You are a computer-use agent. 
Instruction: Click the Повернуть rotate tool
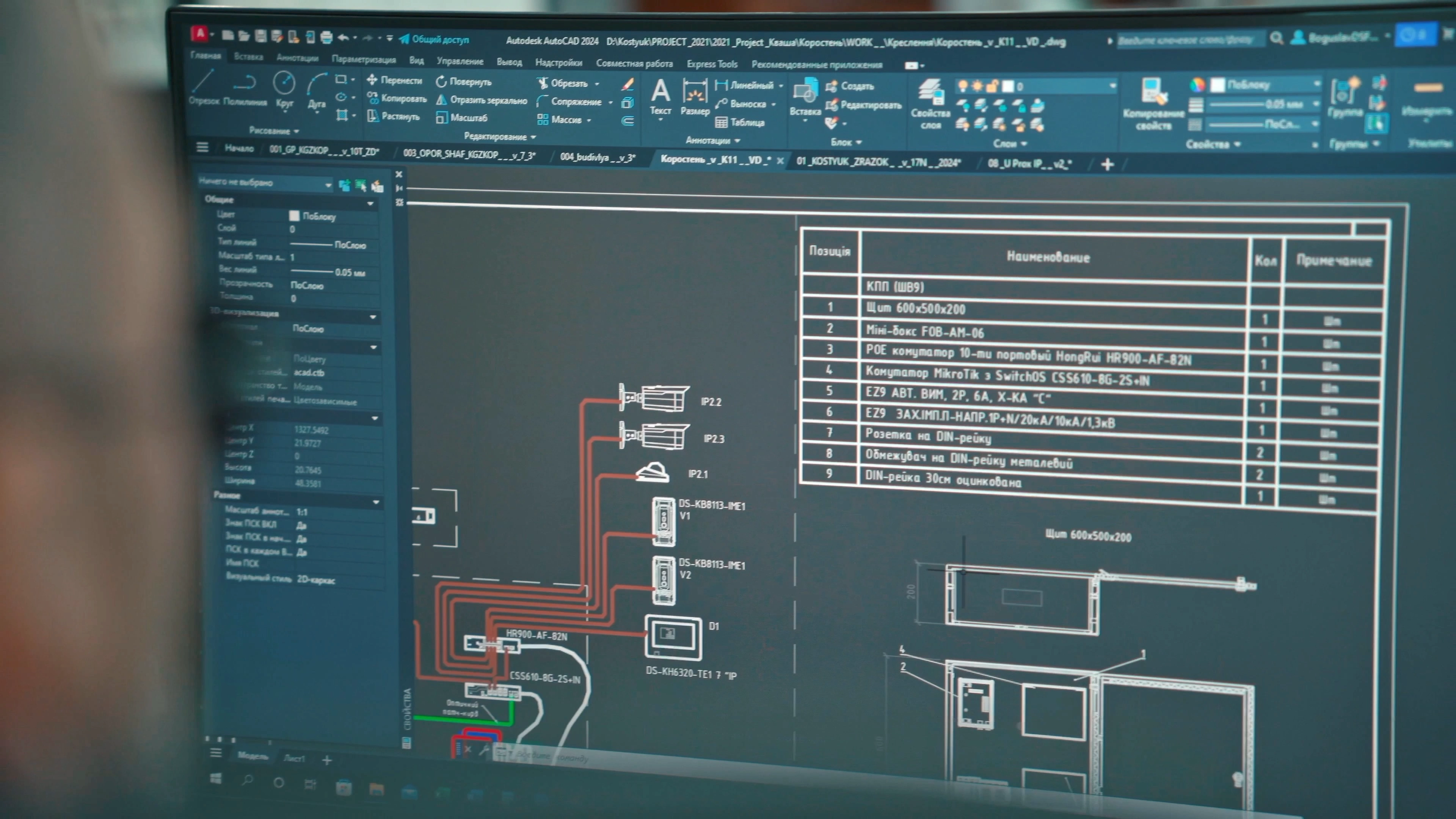pos(463,82)
